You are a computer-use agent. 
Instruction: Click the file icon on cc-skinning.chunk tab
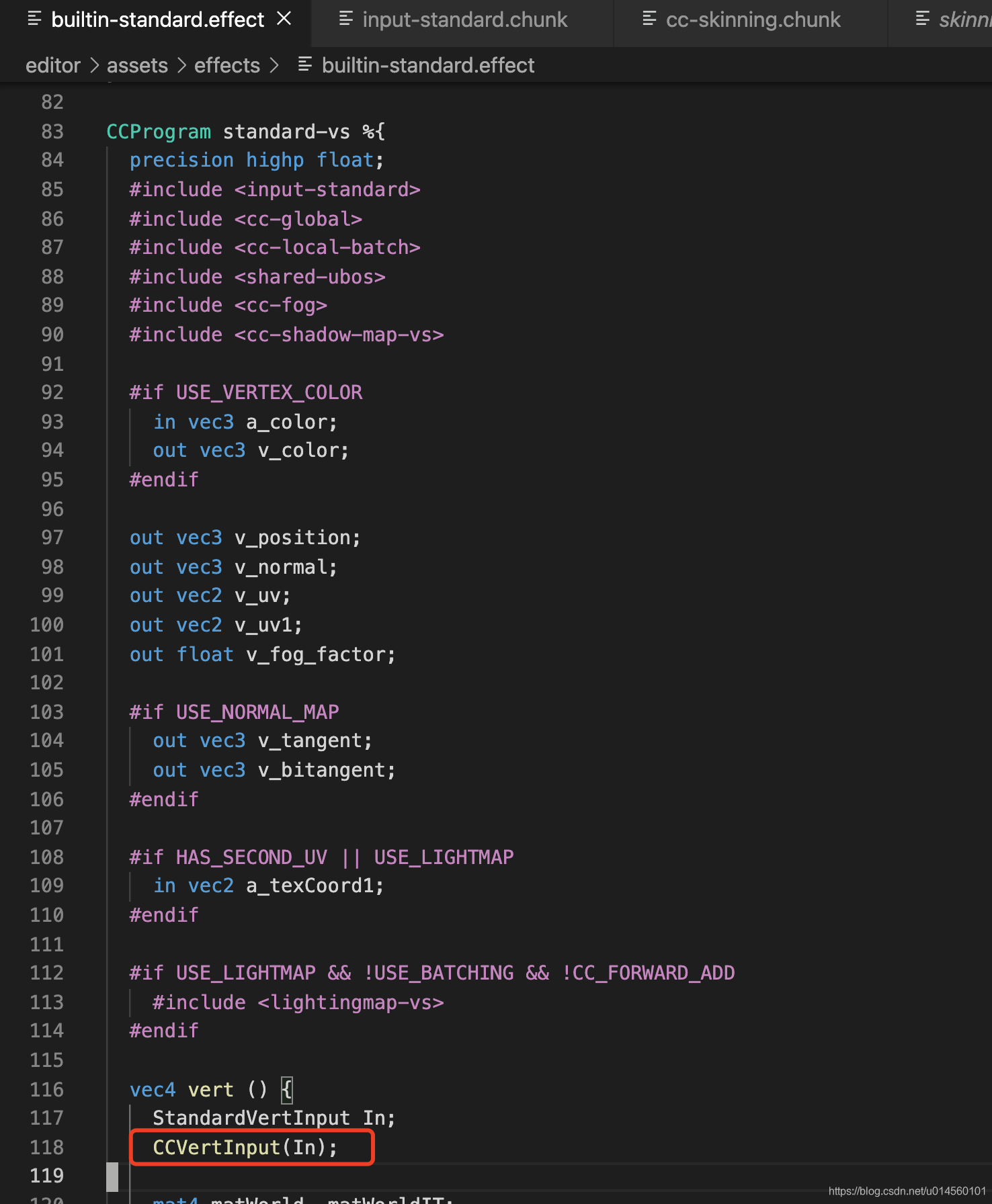point(649,19)
